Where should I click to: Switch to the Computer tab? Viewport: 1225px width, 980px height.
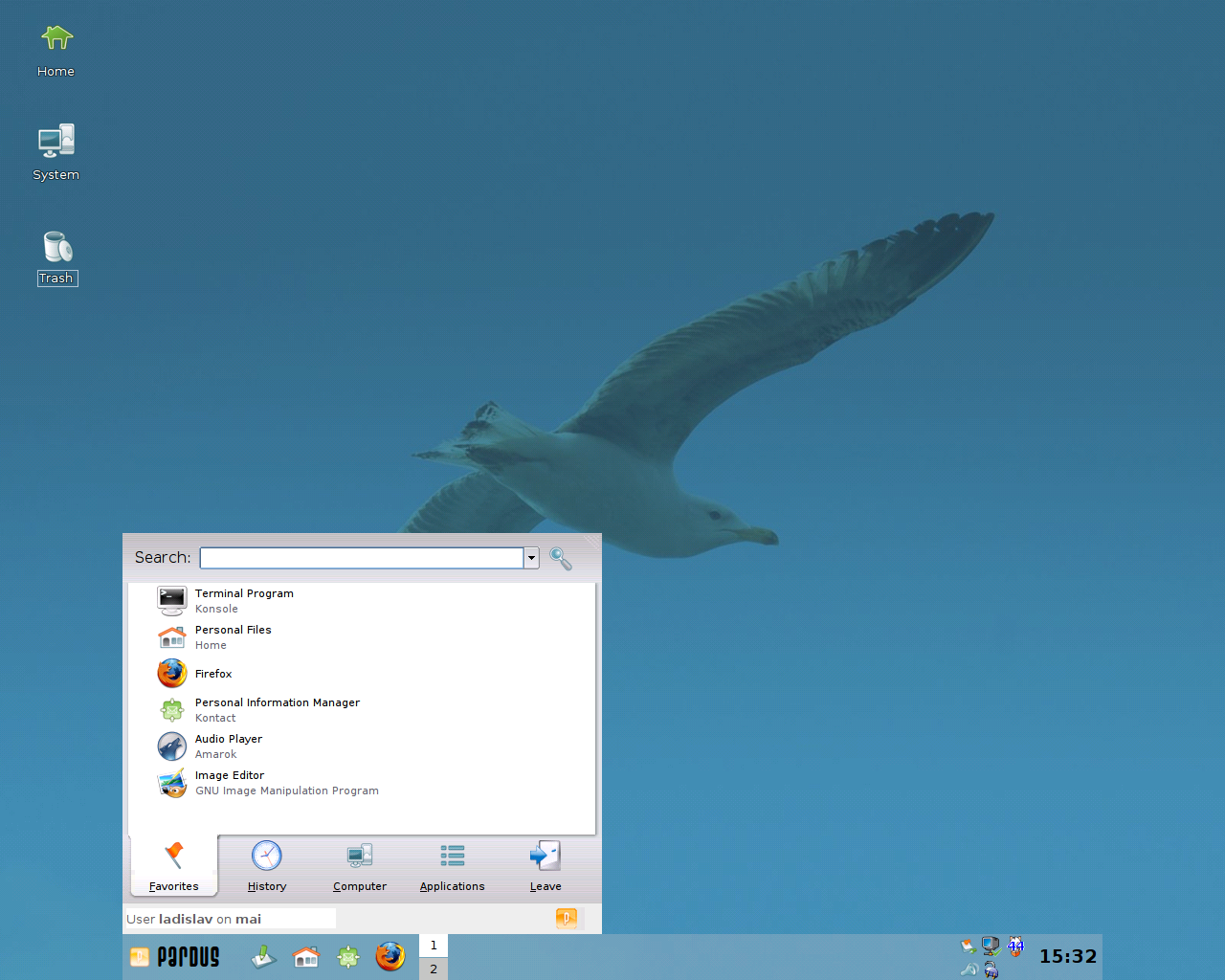360,866
